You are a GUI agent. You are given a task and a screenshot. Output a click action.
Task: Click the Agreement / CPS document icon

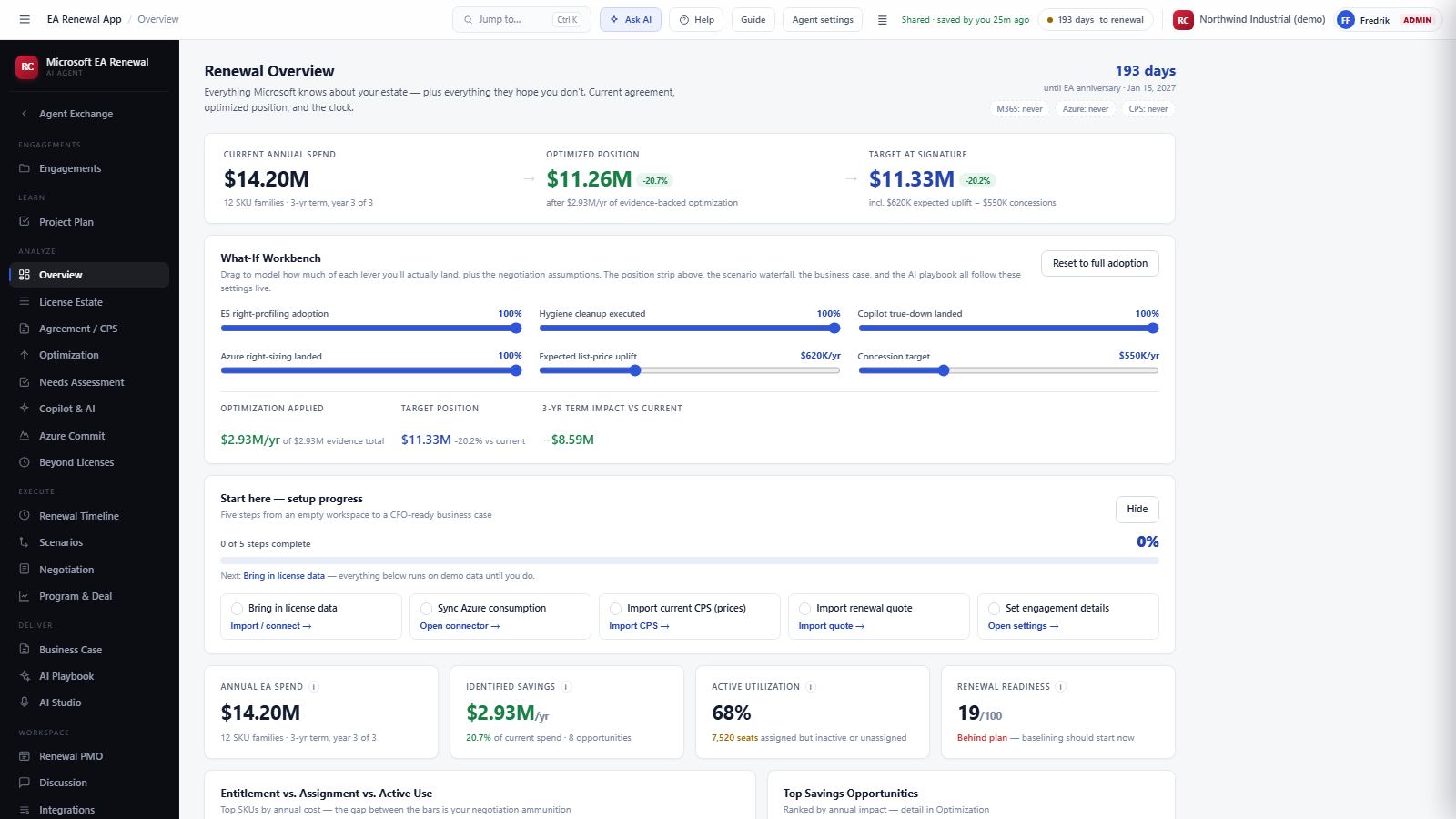point(25,329)
